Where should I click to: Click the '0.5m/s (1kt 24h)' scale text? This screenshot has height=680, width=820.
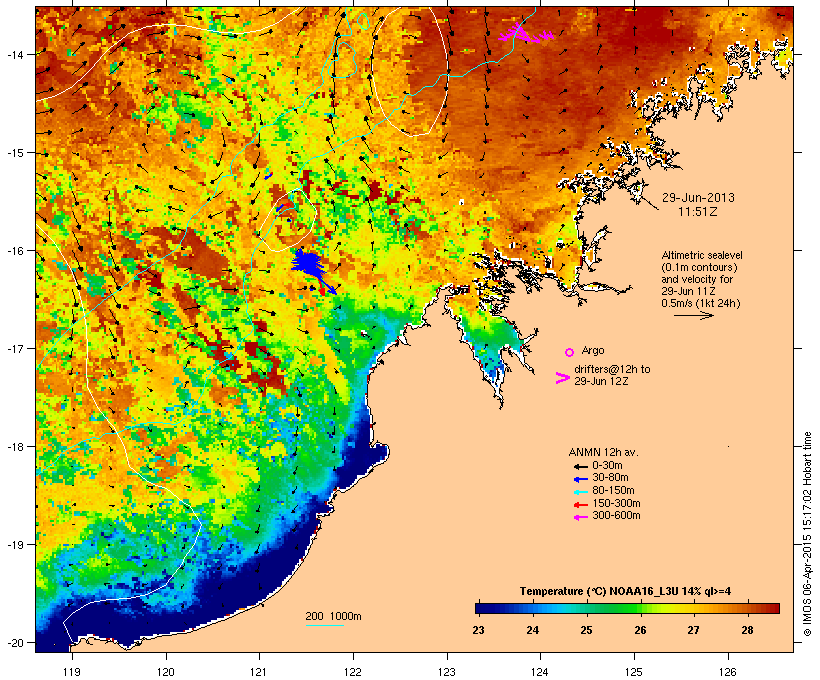[x=701, y=303]
